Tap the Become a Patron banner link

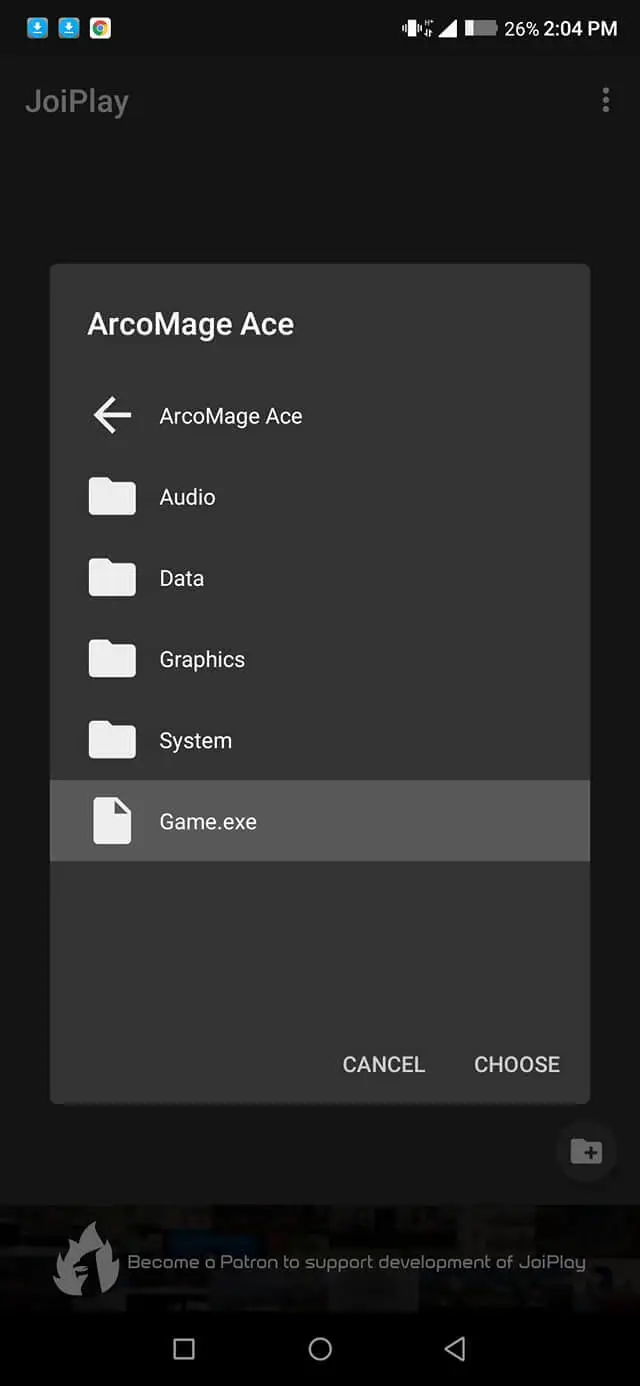(356, 1262)
